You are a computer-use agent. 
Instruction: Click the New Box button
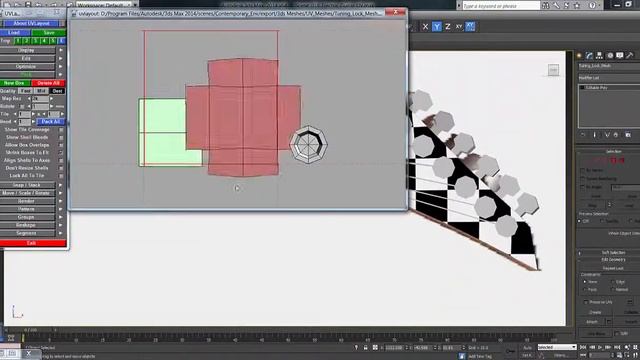15,83
